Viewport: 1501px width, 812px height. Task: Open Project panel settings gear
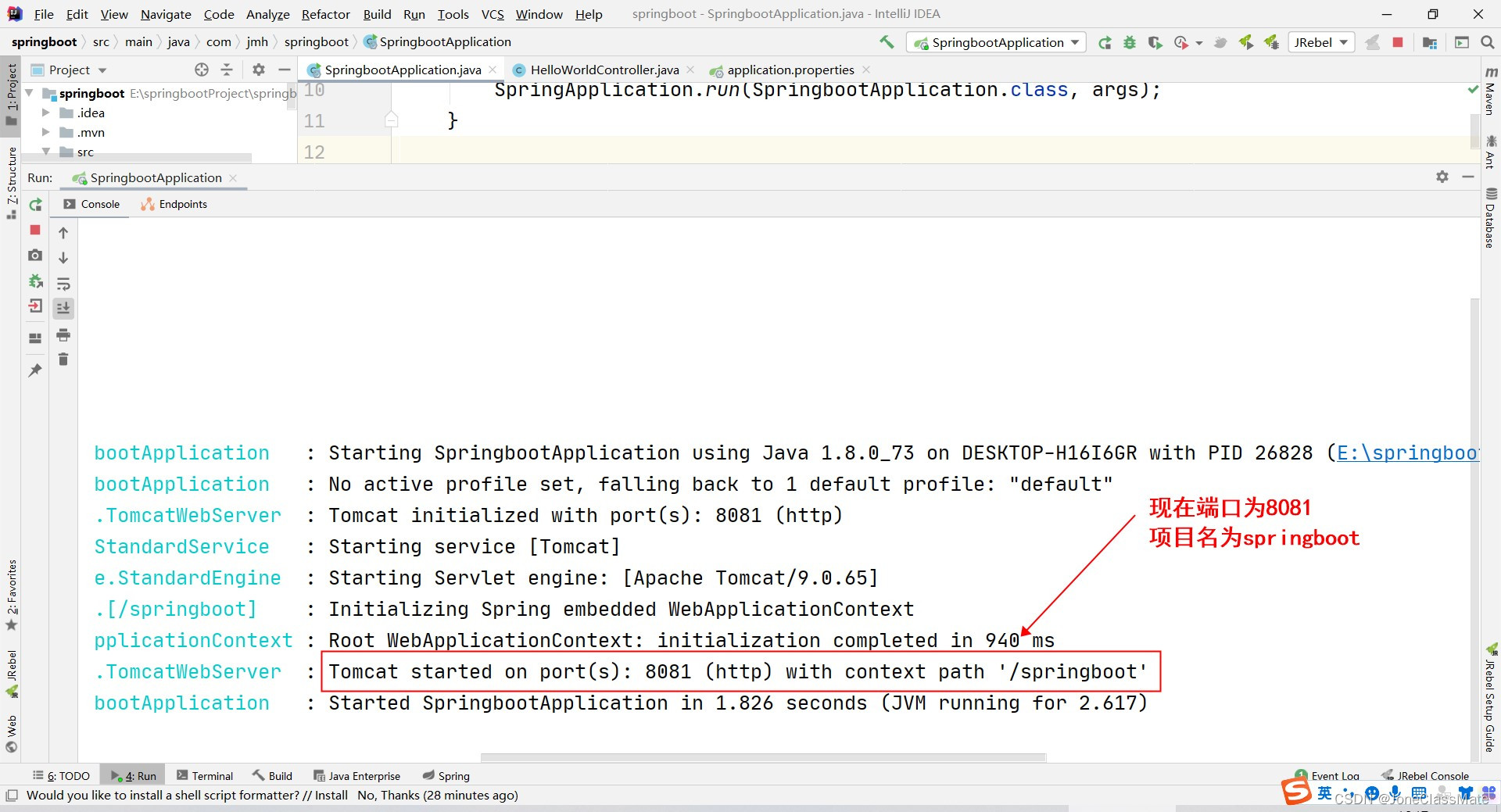click(x=259, y=70)
